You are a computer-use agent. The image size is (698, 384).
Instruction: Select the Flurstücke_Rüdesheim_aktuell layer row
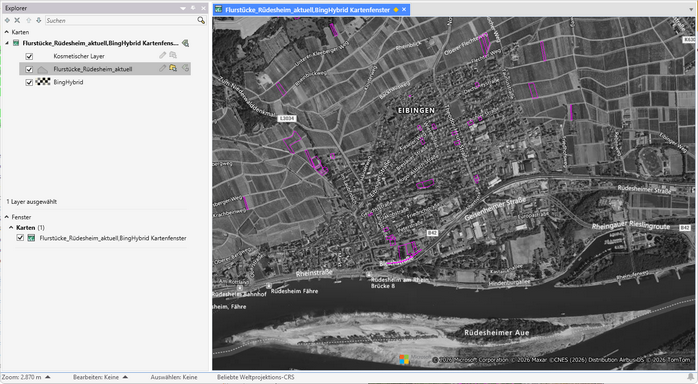pyautogui.click(x=105, y=69)
